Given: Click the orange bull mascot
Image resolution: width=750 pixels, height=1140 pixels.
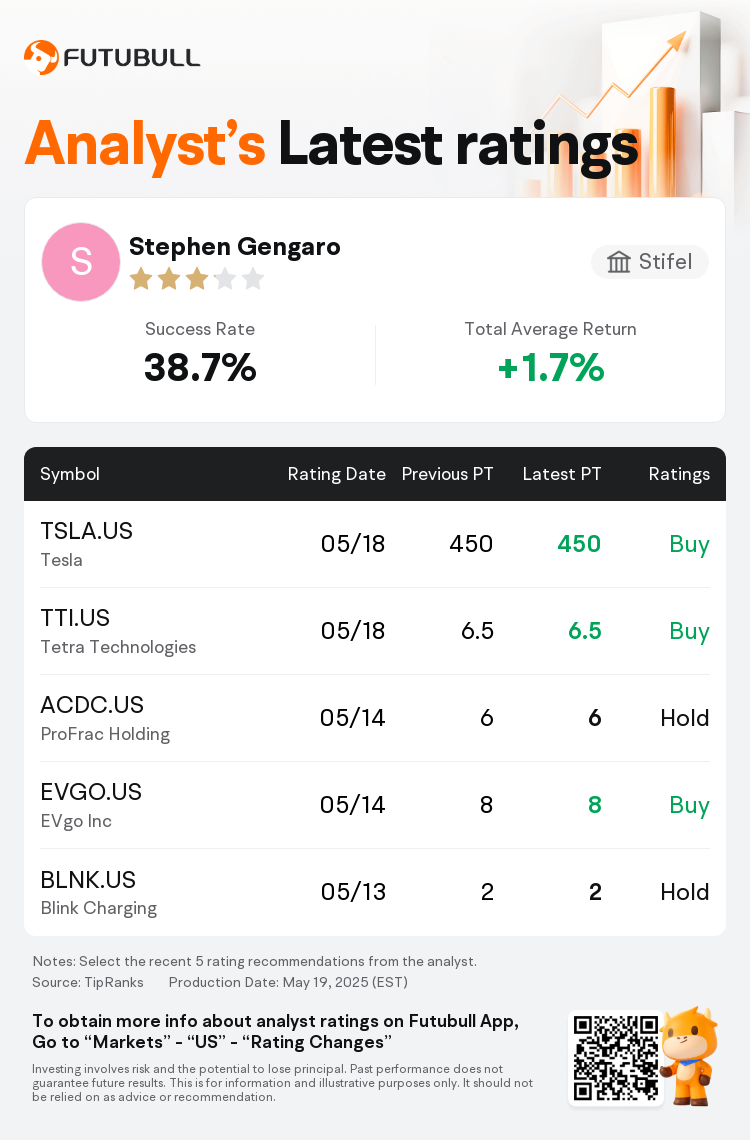Looking at the screenshot, I should [x=689, y=1055].
